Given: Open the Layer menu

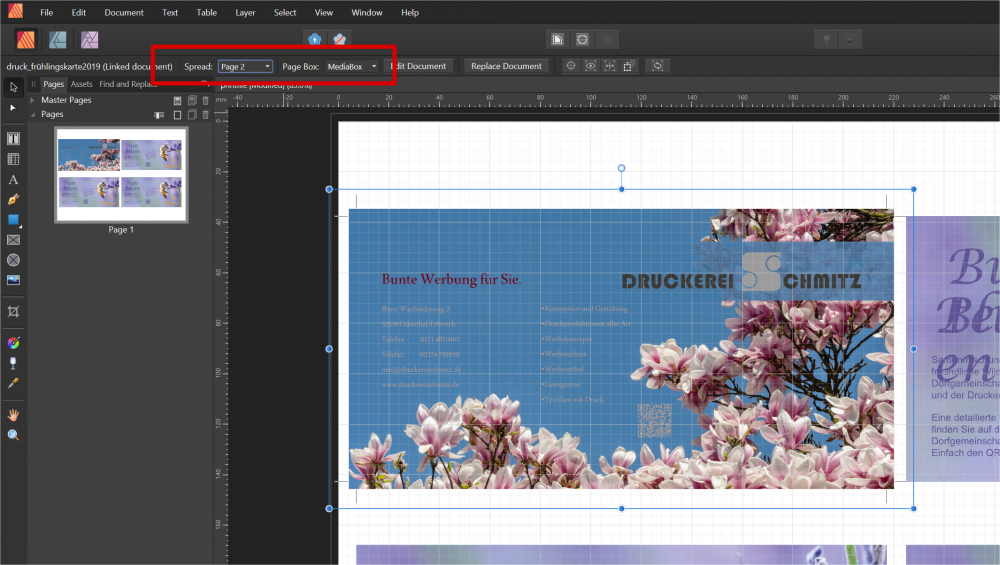Looking at the screenshot, I should tap(245, 12).
